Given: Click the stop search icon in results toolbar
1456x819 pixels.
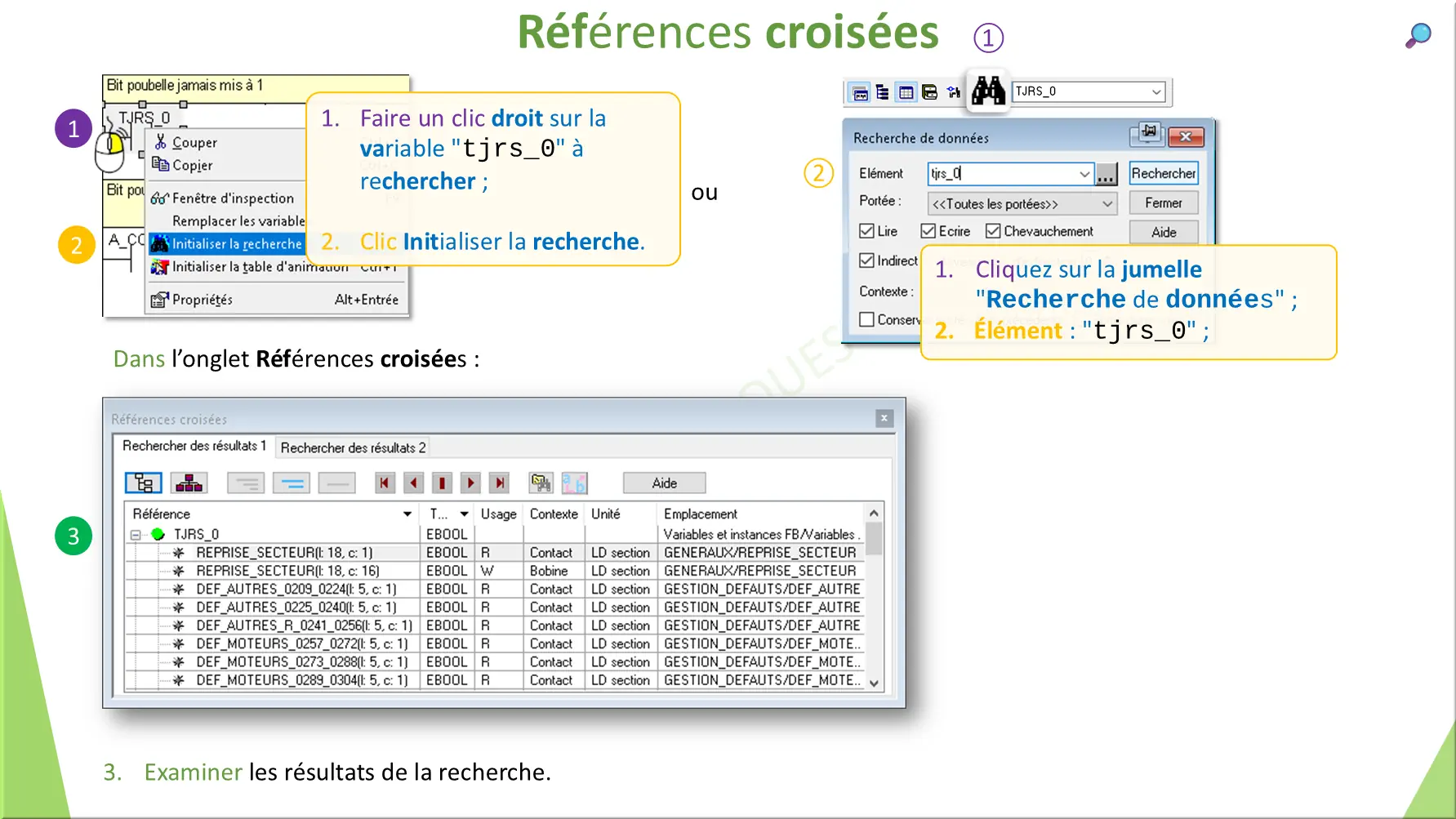Looking at the screenshot, I should click(x=442, y=483).
